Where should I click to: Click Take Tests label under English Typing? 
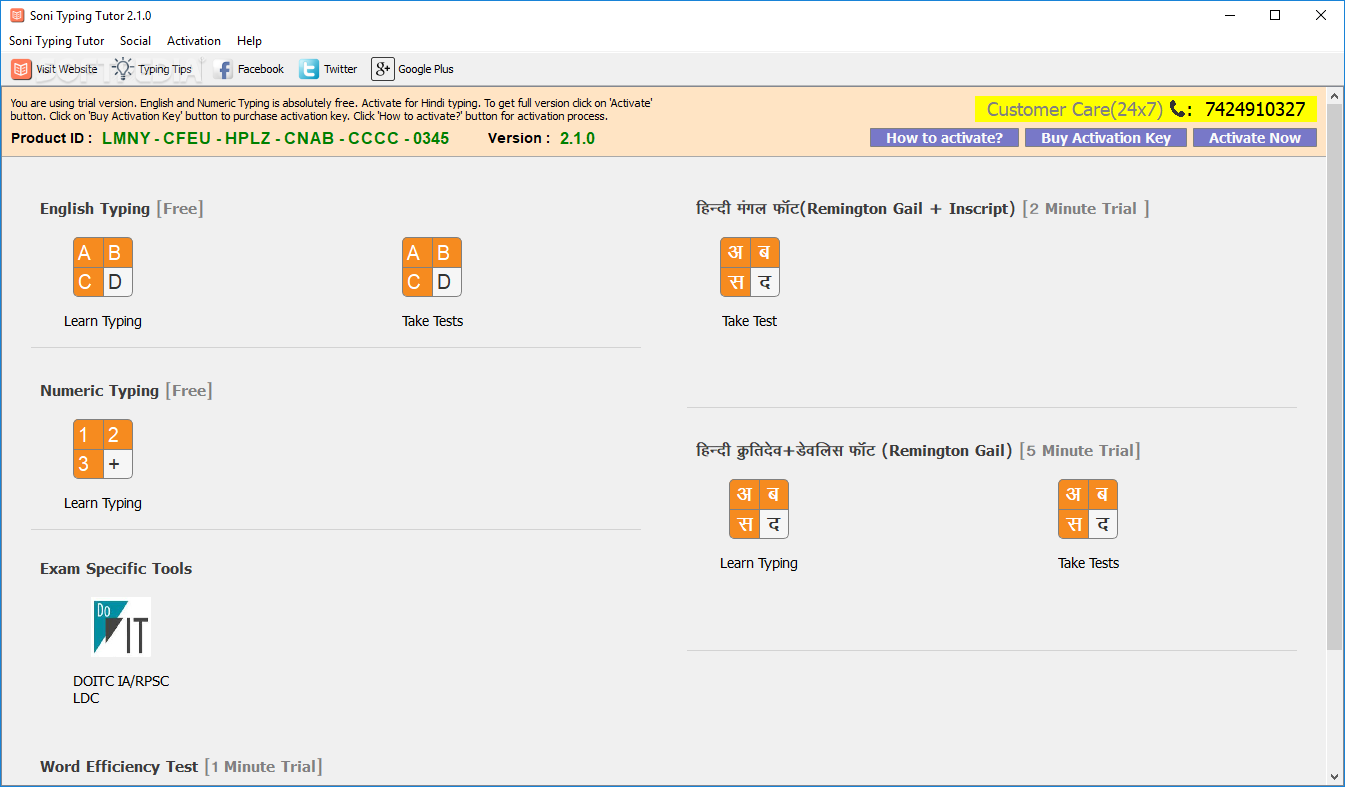pos(432,321)
